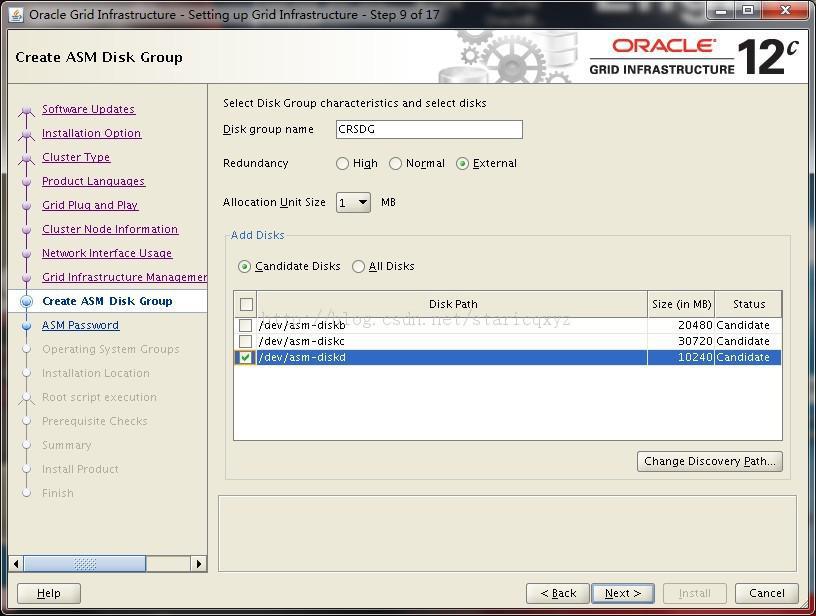Open Allocation Unit Size dropdown
The image size is (816, 616).
353,202
